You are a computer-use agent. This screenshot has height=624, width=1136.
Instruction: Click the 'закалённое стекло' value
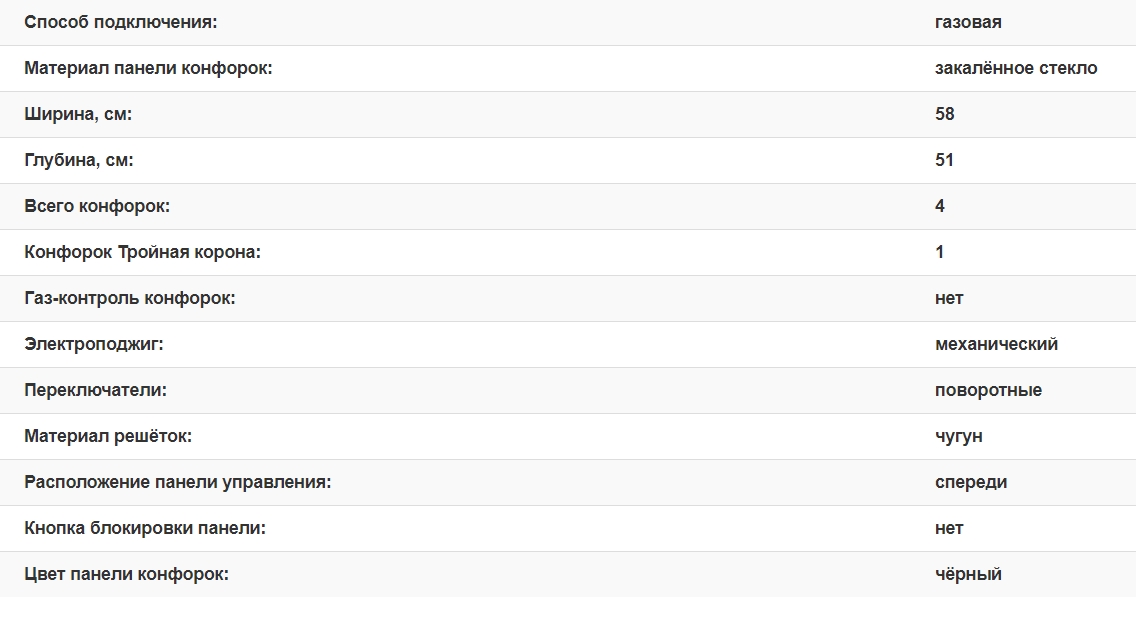1016,68
